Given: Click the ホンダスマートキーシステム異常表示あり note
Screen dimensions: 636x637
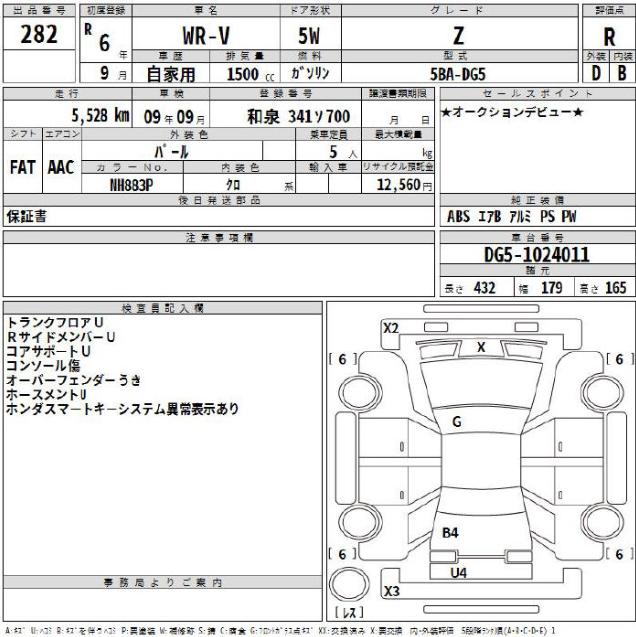Looking at the screenshot, I should pyautogui.click(x=122, y=409).
